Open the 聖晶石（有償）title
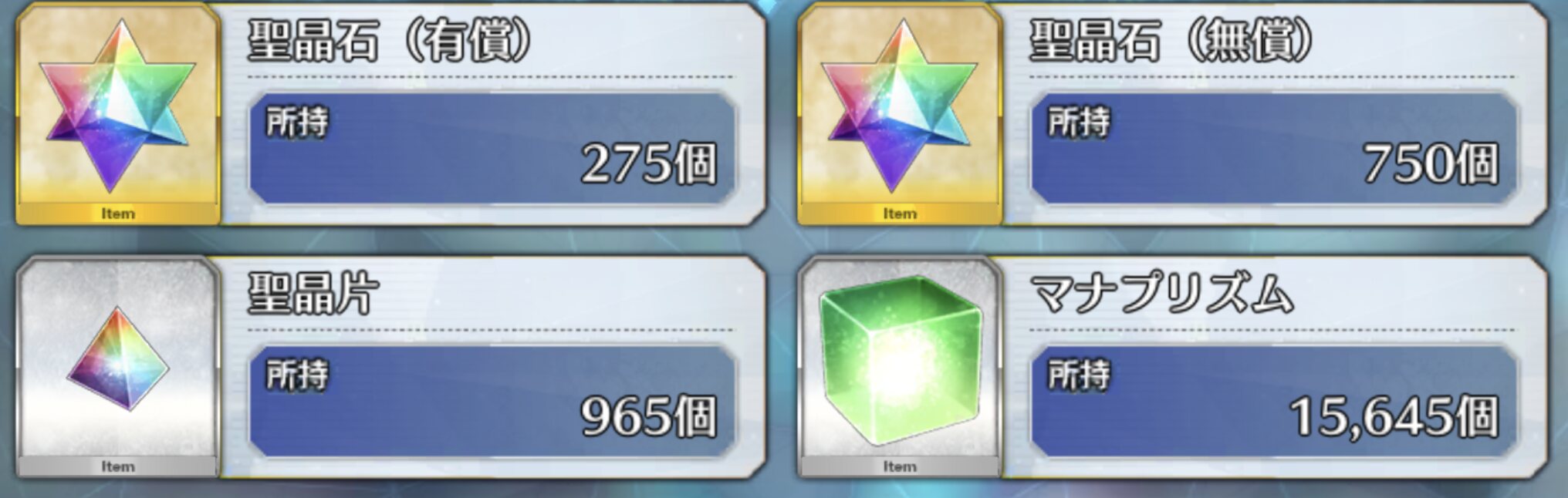 pyautogui.click(x=390, y=41)
